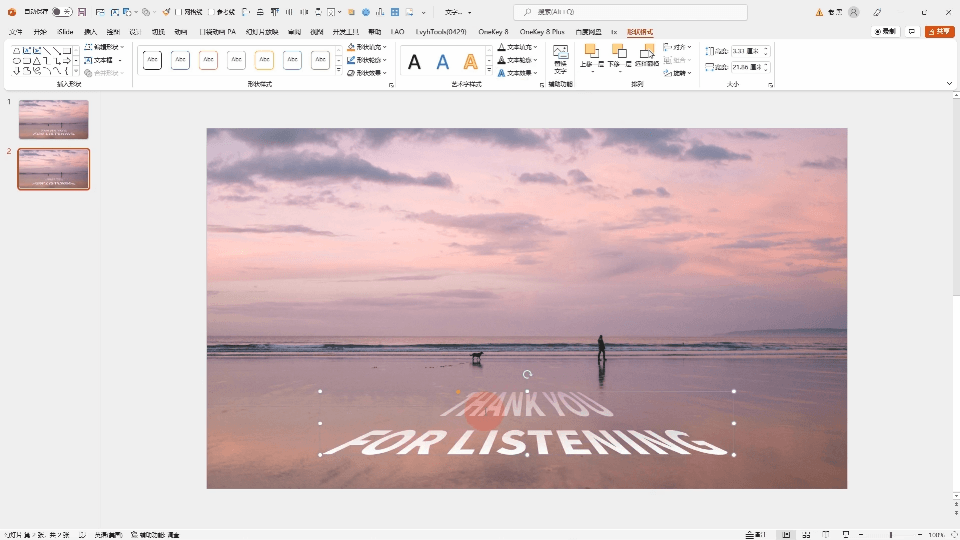Click the orange 共享 (Share) button
960x540 pixels.
939,31
